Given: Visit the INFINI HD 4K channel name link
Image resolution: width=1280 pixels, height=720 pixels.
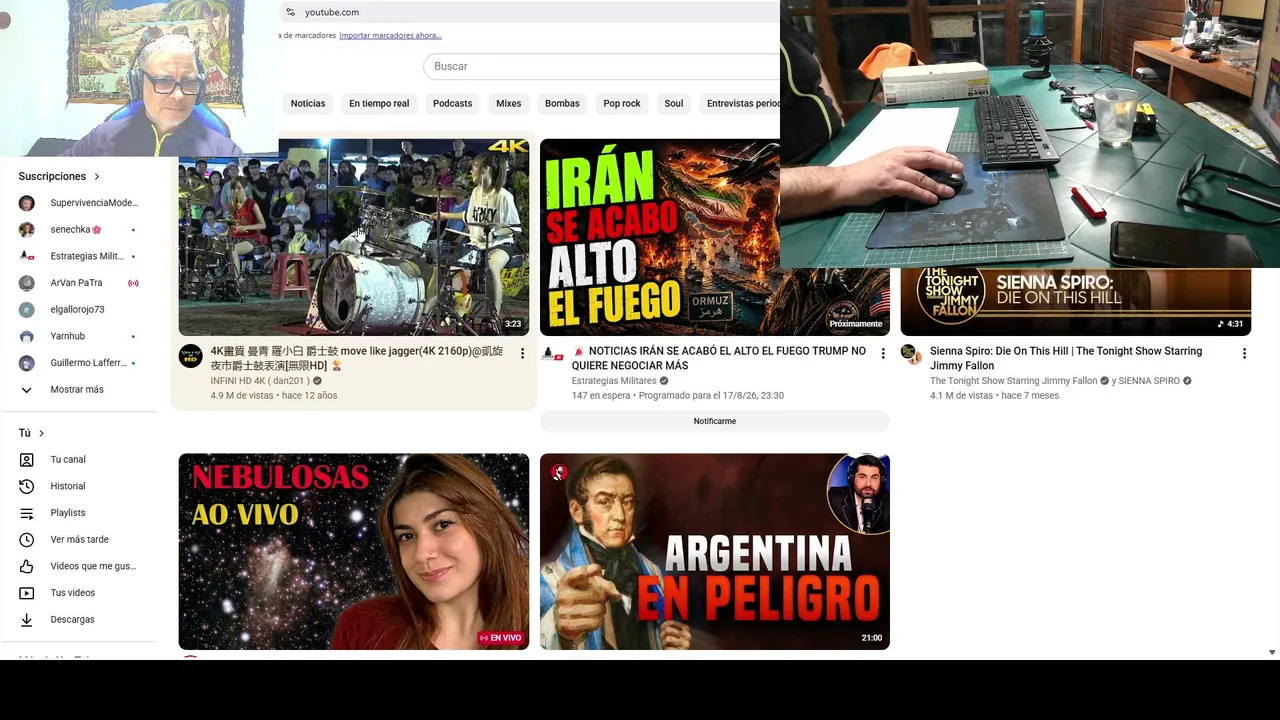Looking at the screenshot, I should tap(260, 381).
